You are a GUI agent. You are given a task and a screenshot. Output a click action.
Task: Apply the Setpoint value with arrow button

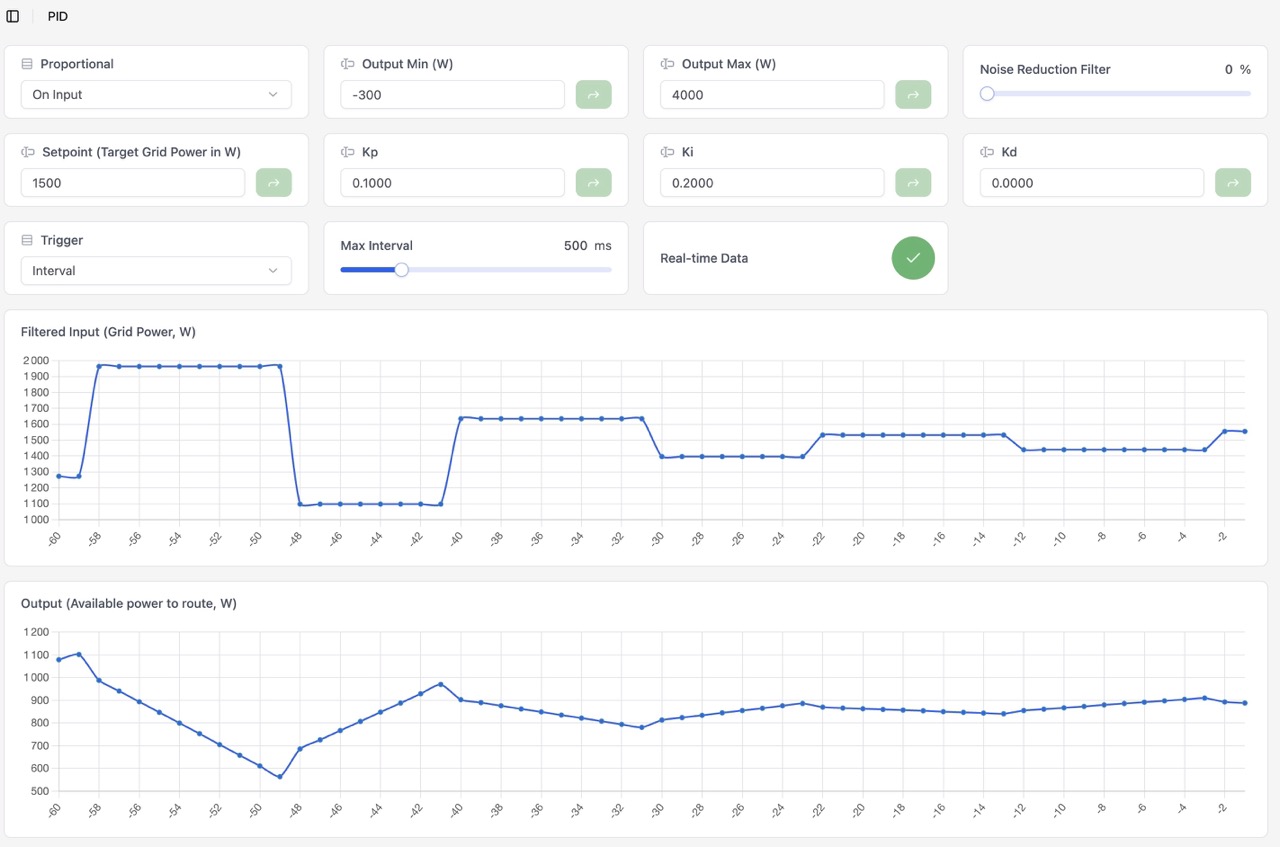click(x=273, y=183)
